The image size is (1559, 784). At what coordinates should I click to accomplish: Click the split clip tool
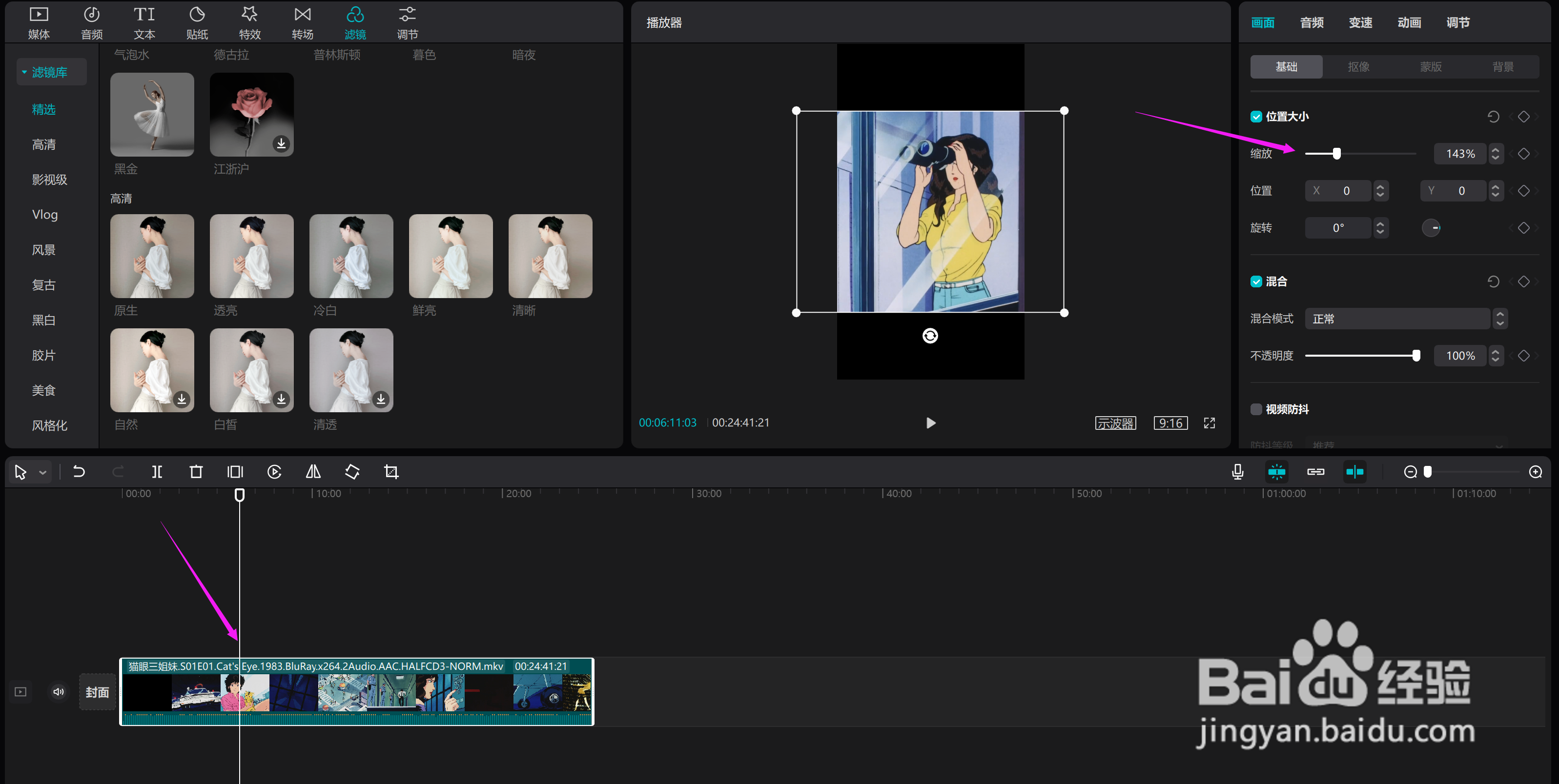click(x=157, y=472)
